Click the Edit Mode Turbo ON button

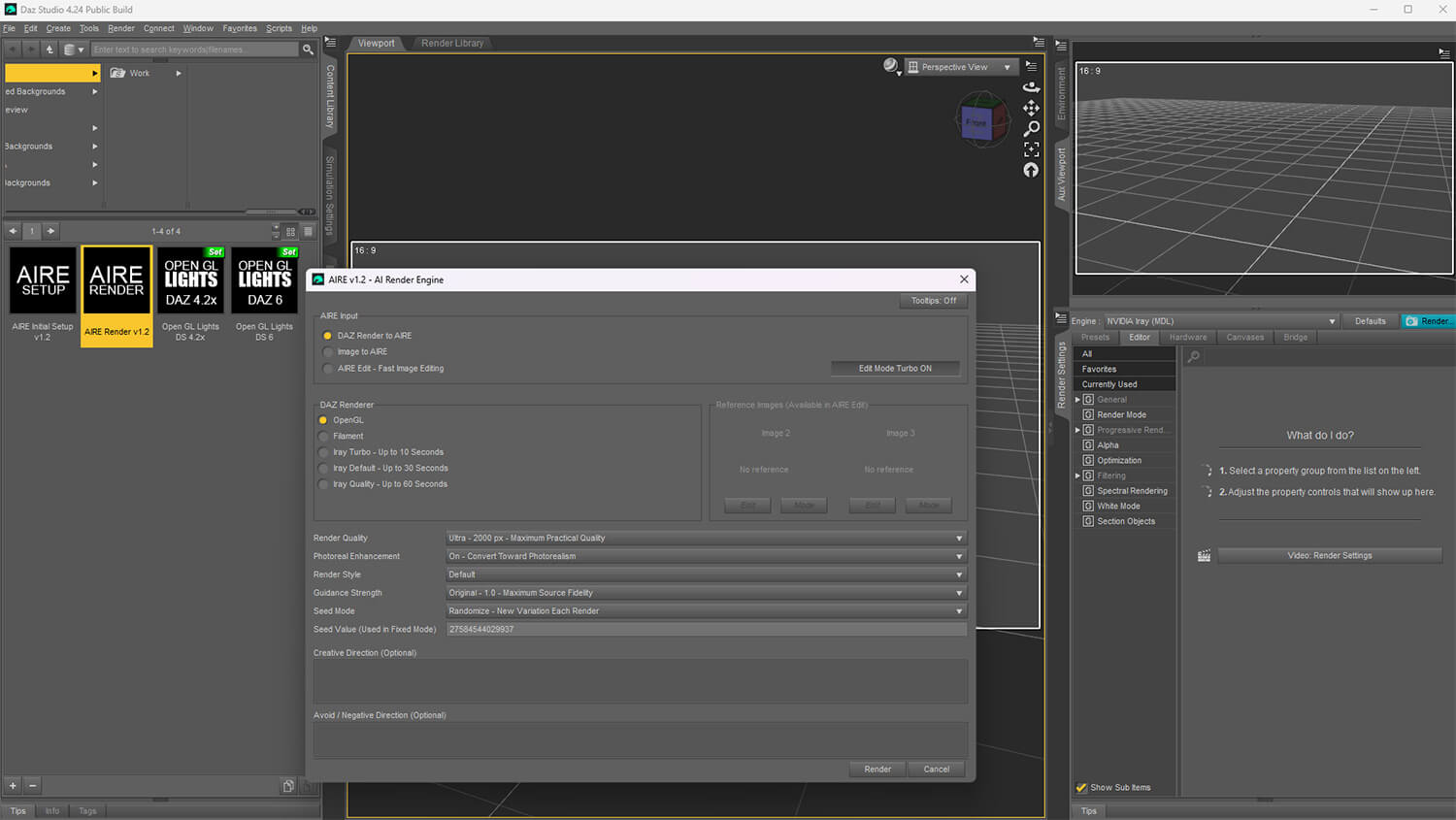click(895, 369)
